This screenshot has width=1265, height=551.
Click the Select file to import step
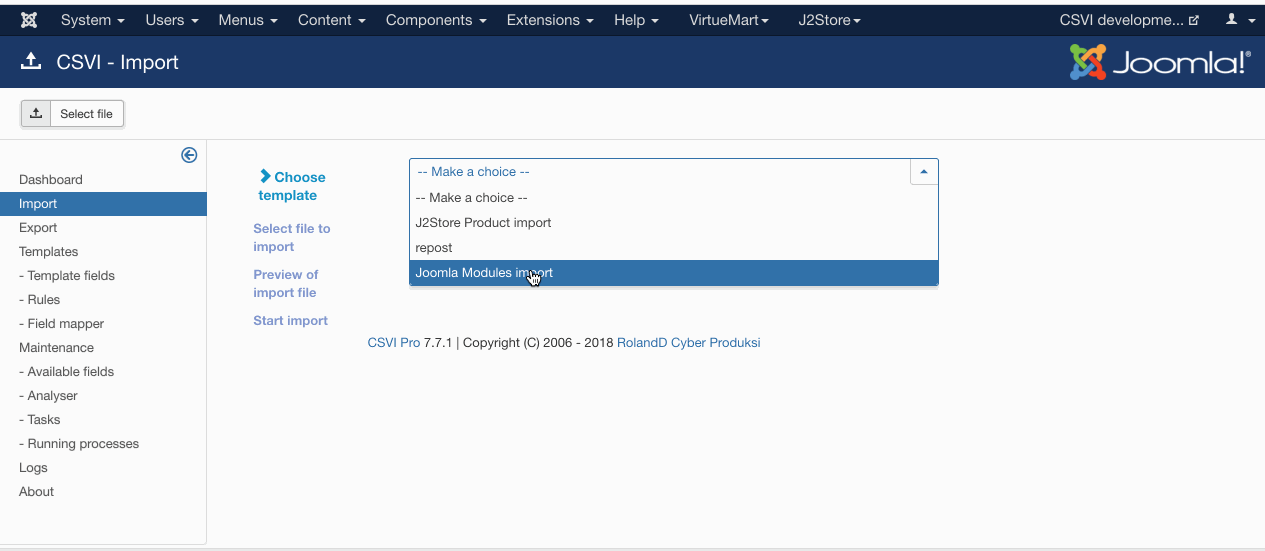pyautogui.click(x=292, y=237)
